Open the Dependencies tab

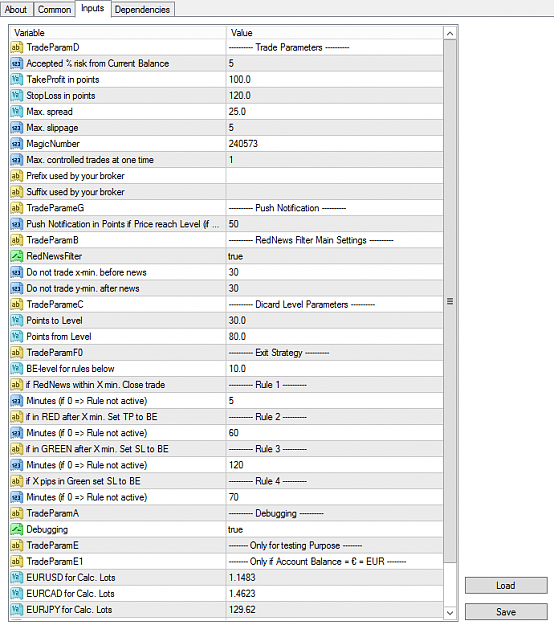pyautogui.click(x=142, y=9)
